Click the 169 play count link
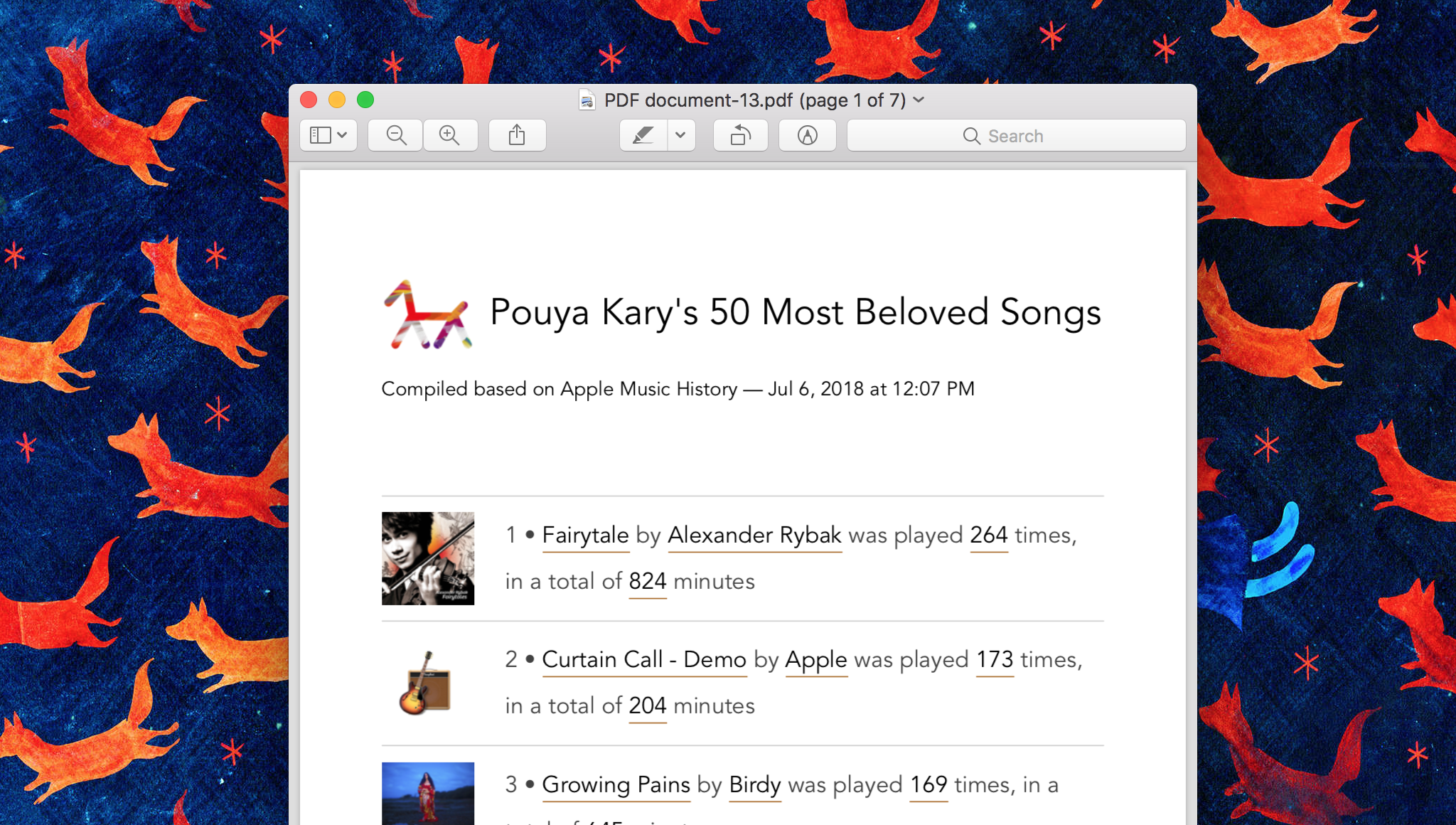The image size is (1456, 825). click(x=928, y=785)
